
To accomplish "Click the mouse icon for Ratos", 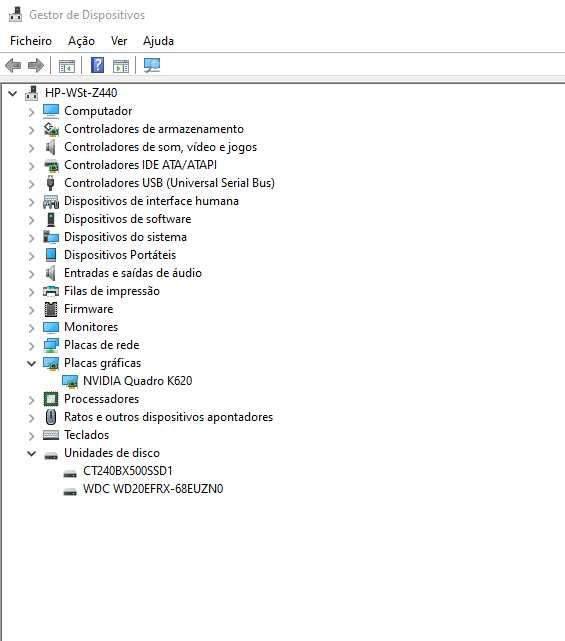I will (51, 417).
